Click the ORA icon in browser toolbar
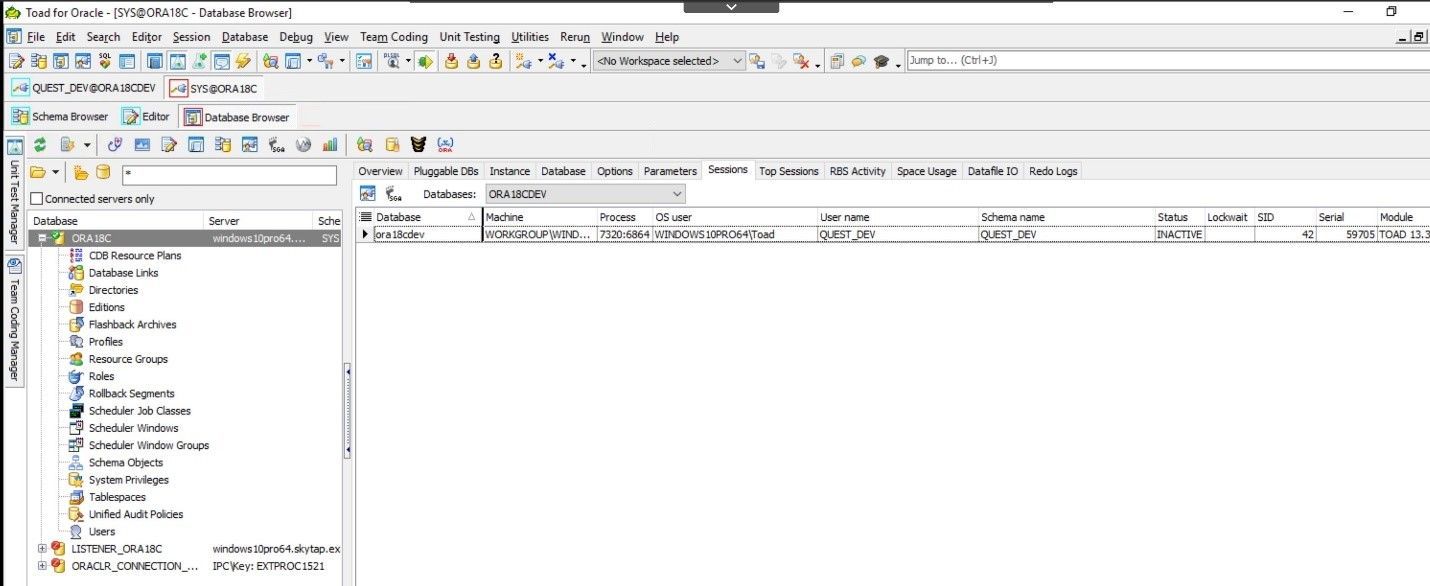The height and width of the screenshot is (586, 1430). [x=446, y=144]
